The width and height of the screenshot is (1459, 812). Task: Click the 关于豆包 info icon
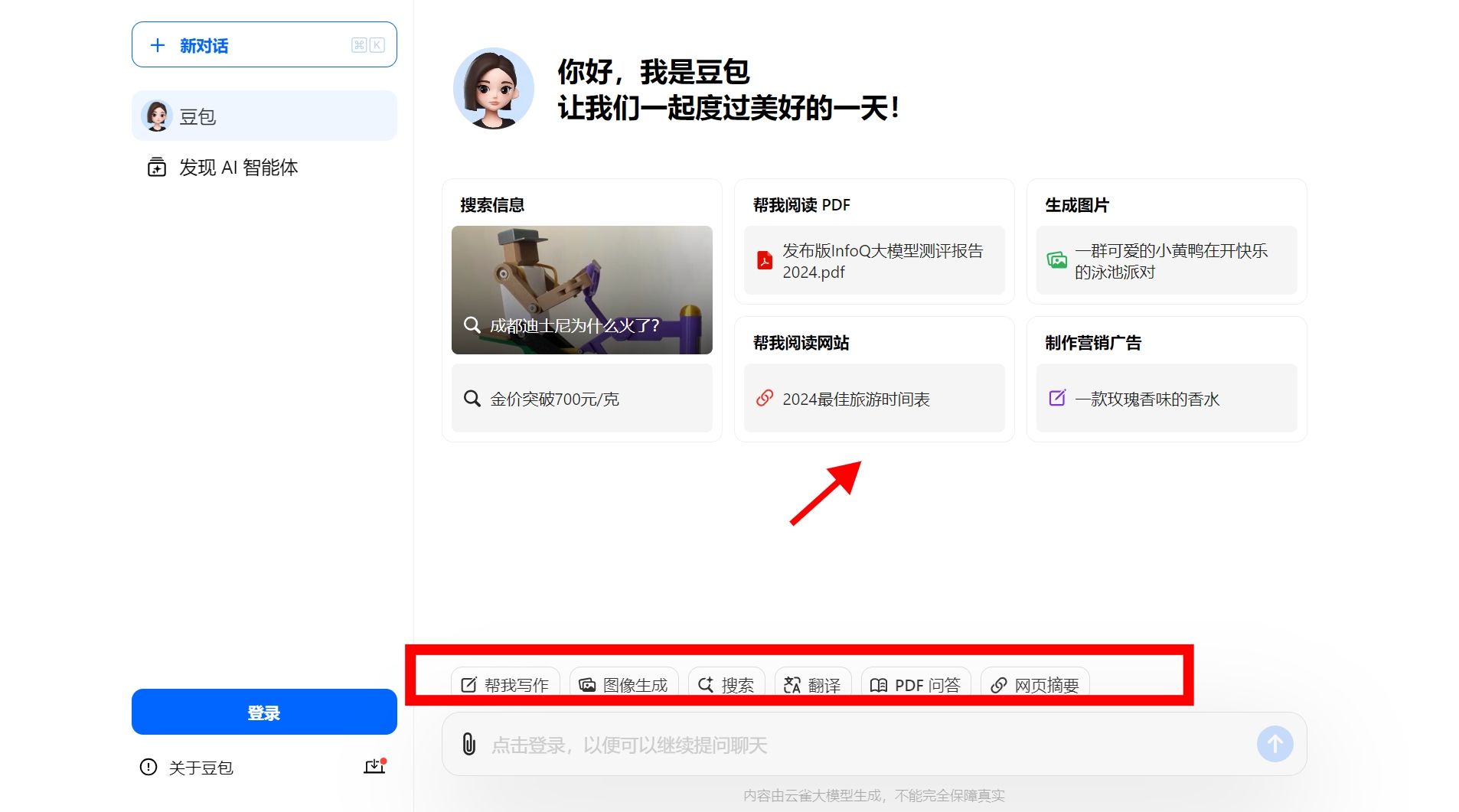[x=149, y=767]
